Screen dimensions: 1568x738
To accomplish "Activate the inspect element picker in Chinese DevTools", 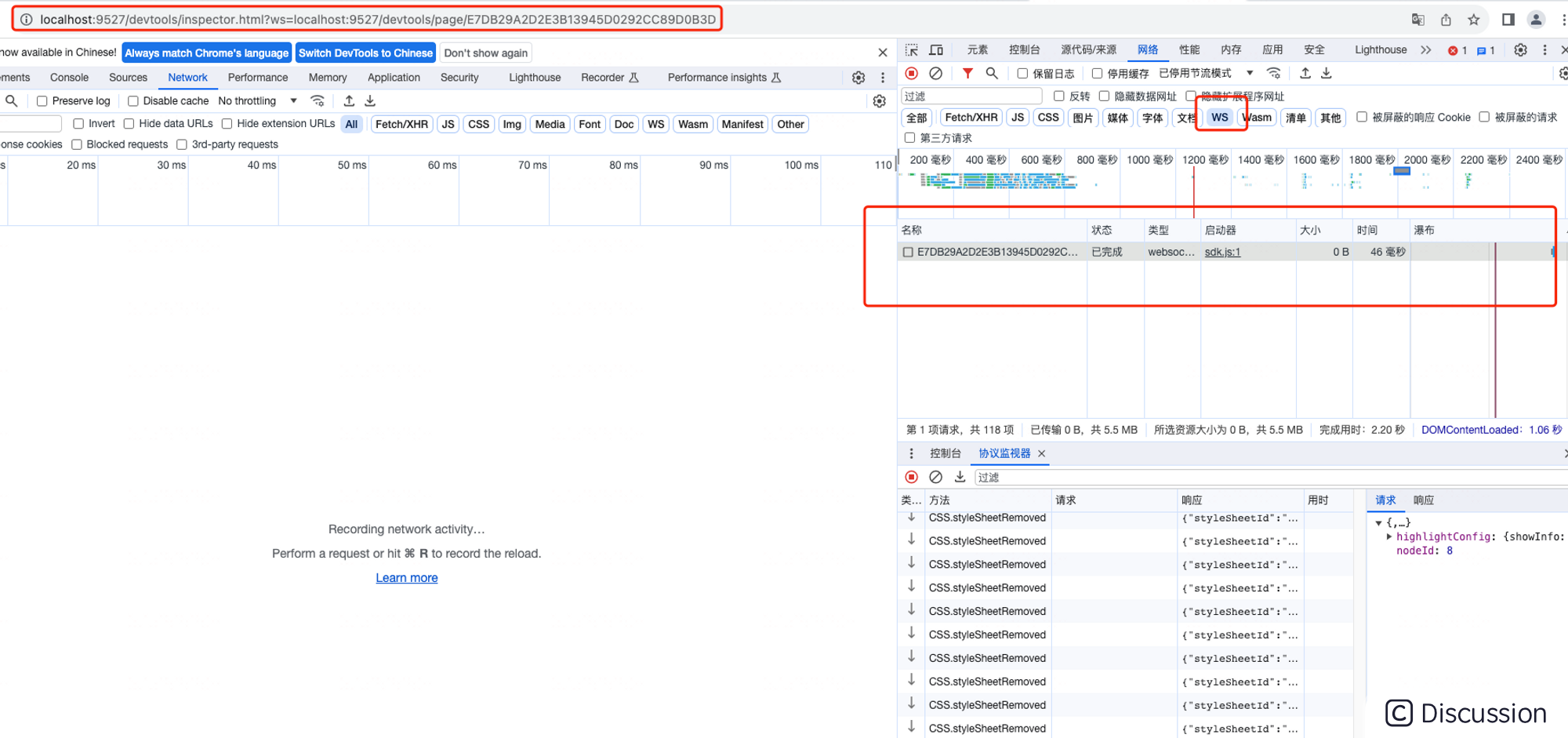I will click(x=911, y=50).
